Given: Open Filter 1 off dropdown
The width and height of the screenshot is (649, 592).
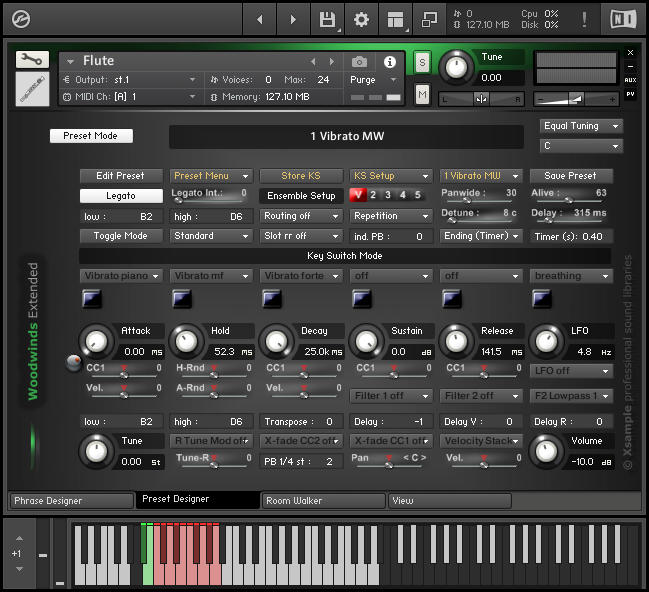Looking at the screenshot, I should tap(391, 396).
